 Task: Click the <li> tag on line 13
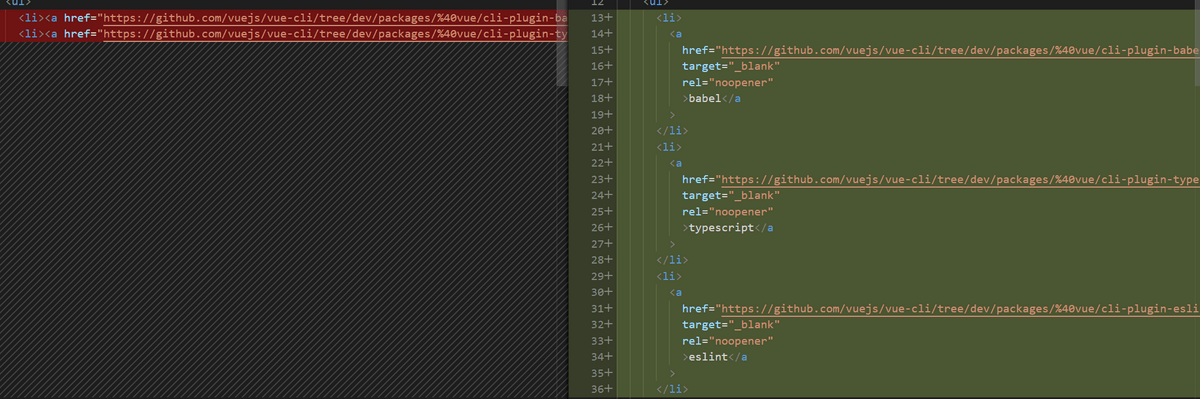pos(669,18)
